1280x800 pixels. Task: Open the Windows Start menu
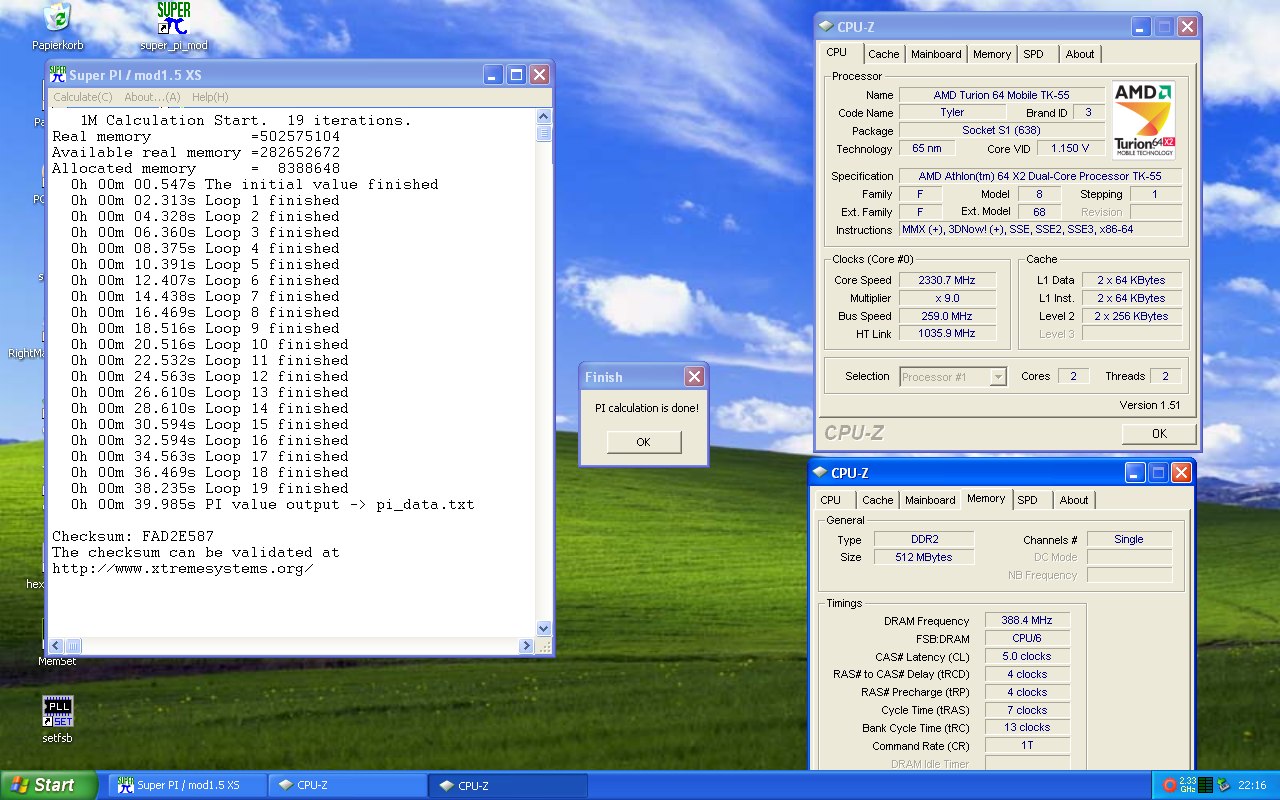49,785
